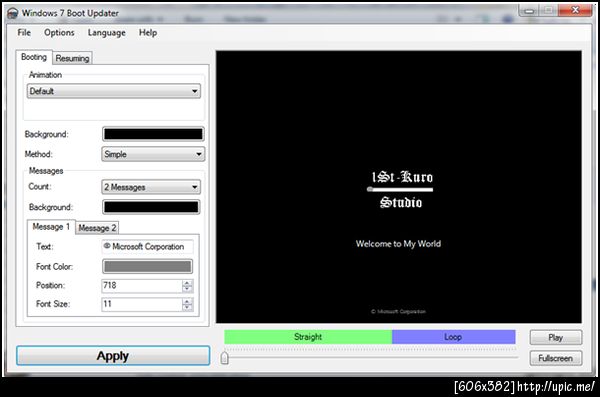Screen dimensions: 600x397
Task: Click the Position value field 718
Action: [142, 286]
